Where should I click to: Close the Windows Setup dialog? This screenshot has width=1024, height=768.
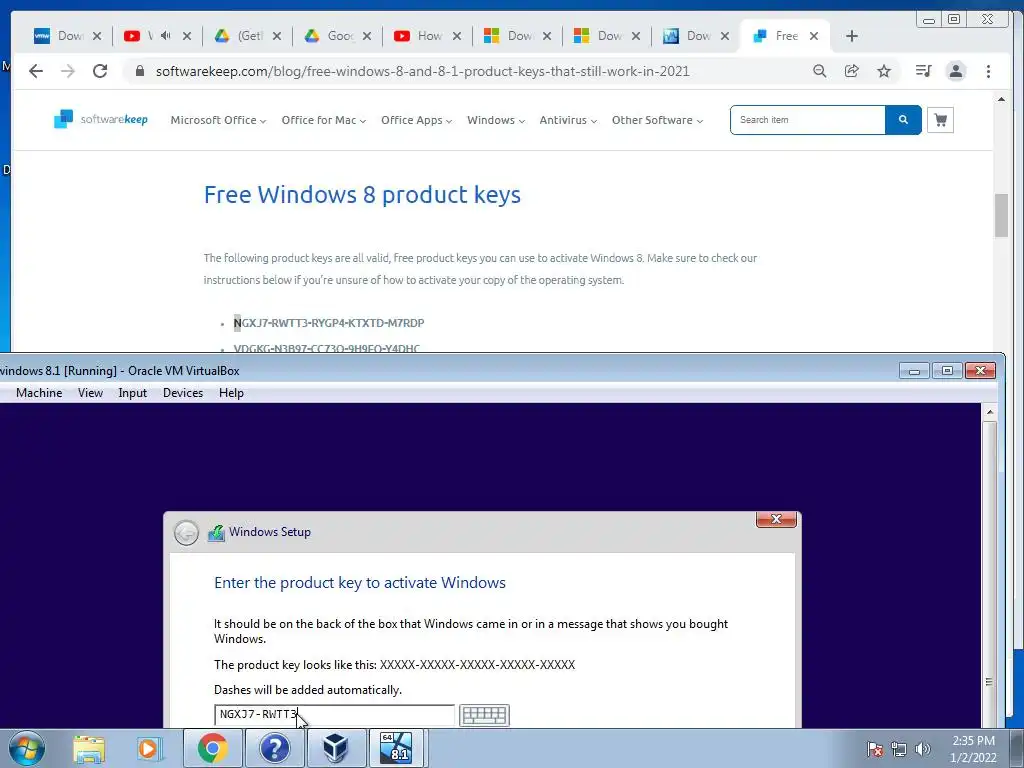[x=776, y=519]
